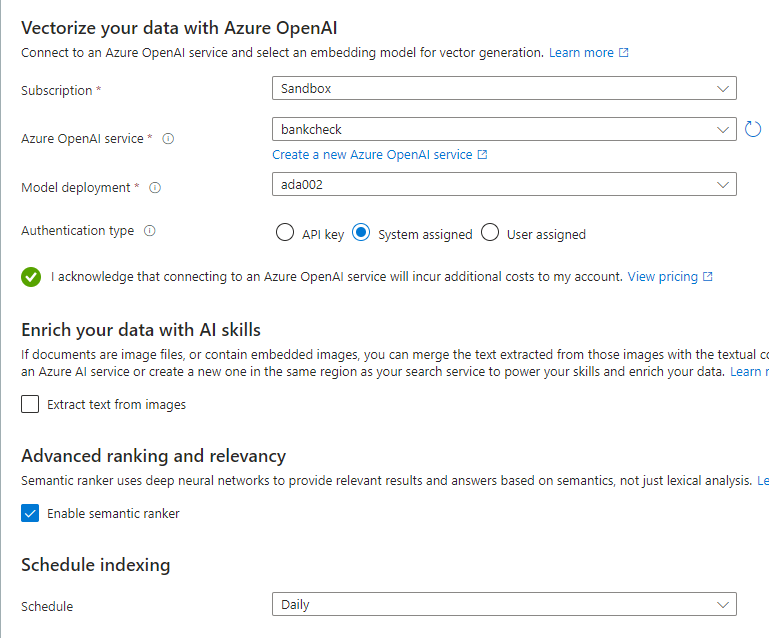
Task: Click Advanced ranking and relevancy heading
Action: coord(154,456)
